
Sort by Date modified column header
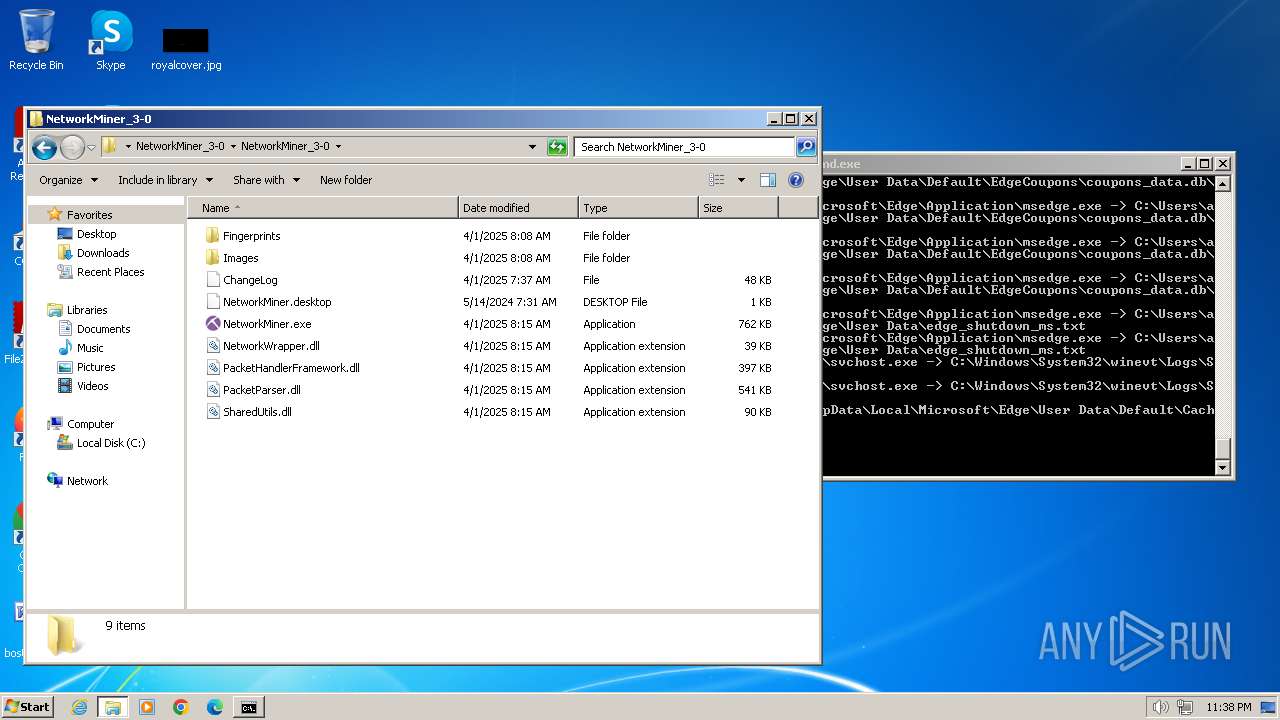coord(518,208)
